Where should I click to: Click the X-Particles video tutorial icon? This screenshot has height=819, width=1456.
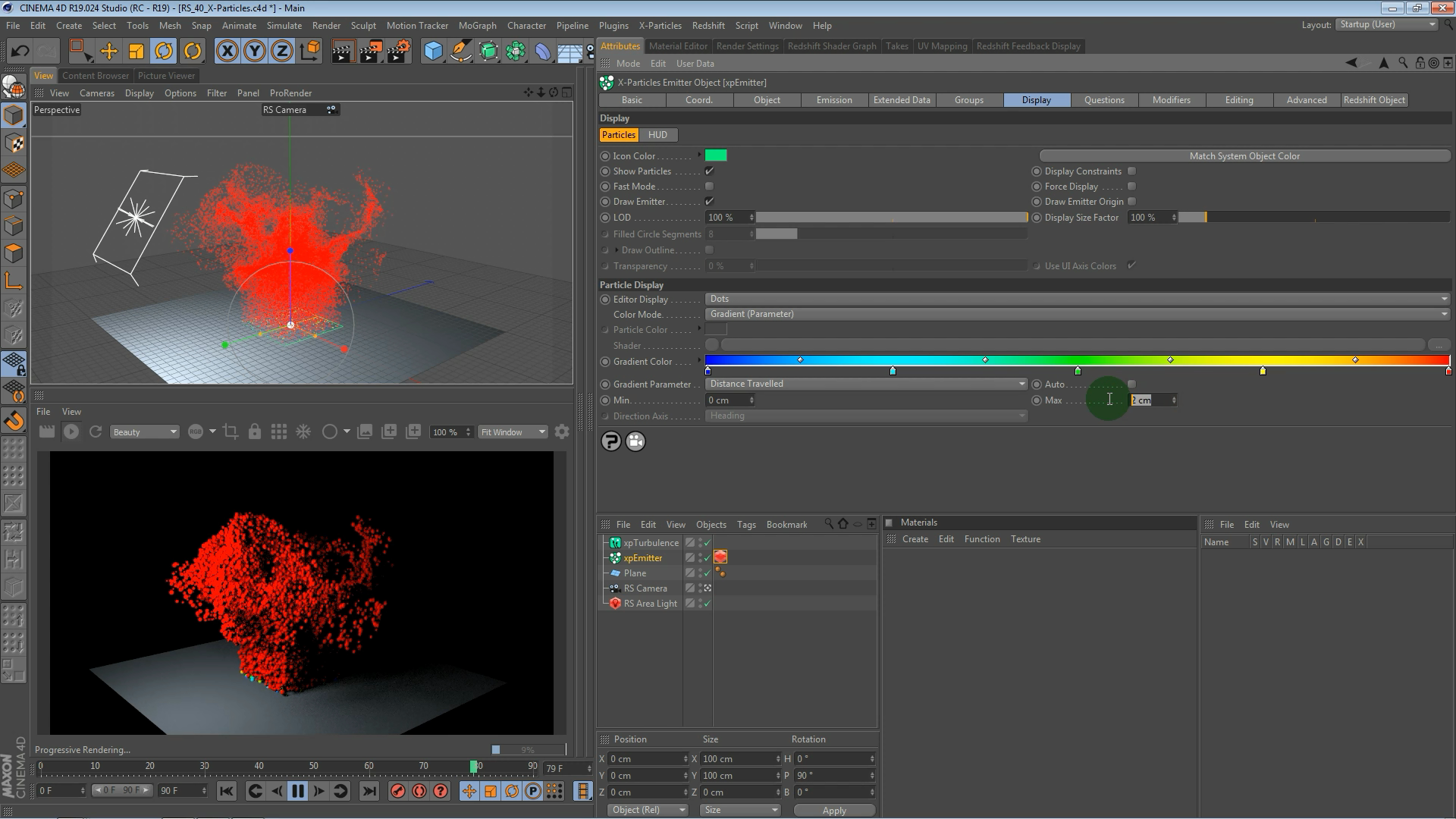click(x=635, y=441)
